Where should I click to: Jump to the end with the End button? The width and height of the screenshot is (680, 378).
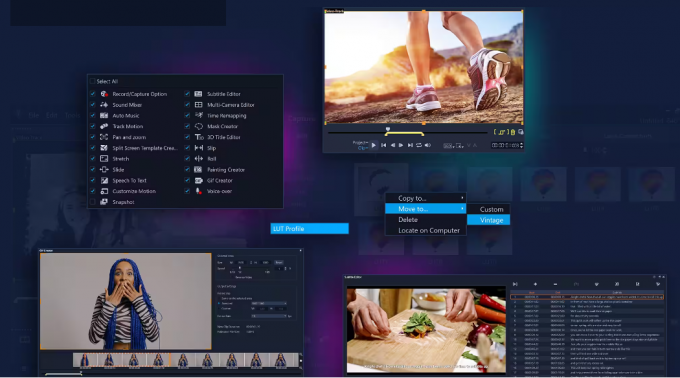(410, 145)
